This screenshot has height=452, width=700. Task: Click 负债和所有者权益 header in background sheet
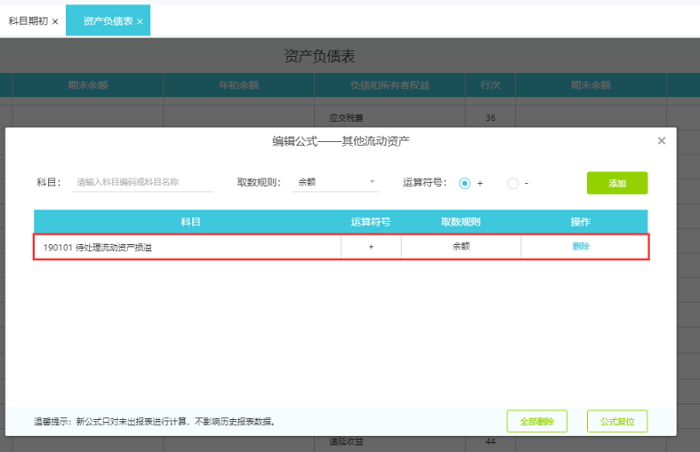[x=390, y=85]
